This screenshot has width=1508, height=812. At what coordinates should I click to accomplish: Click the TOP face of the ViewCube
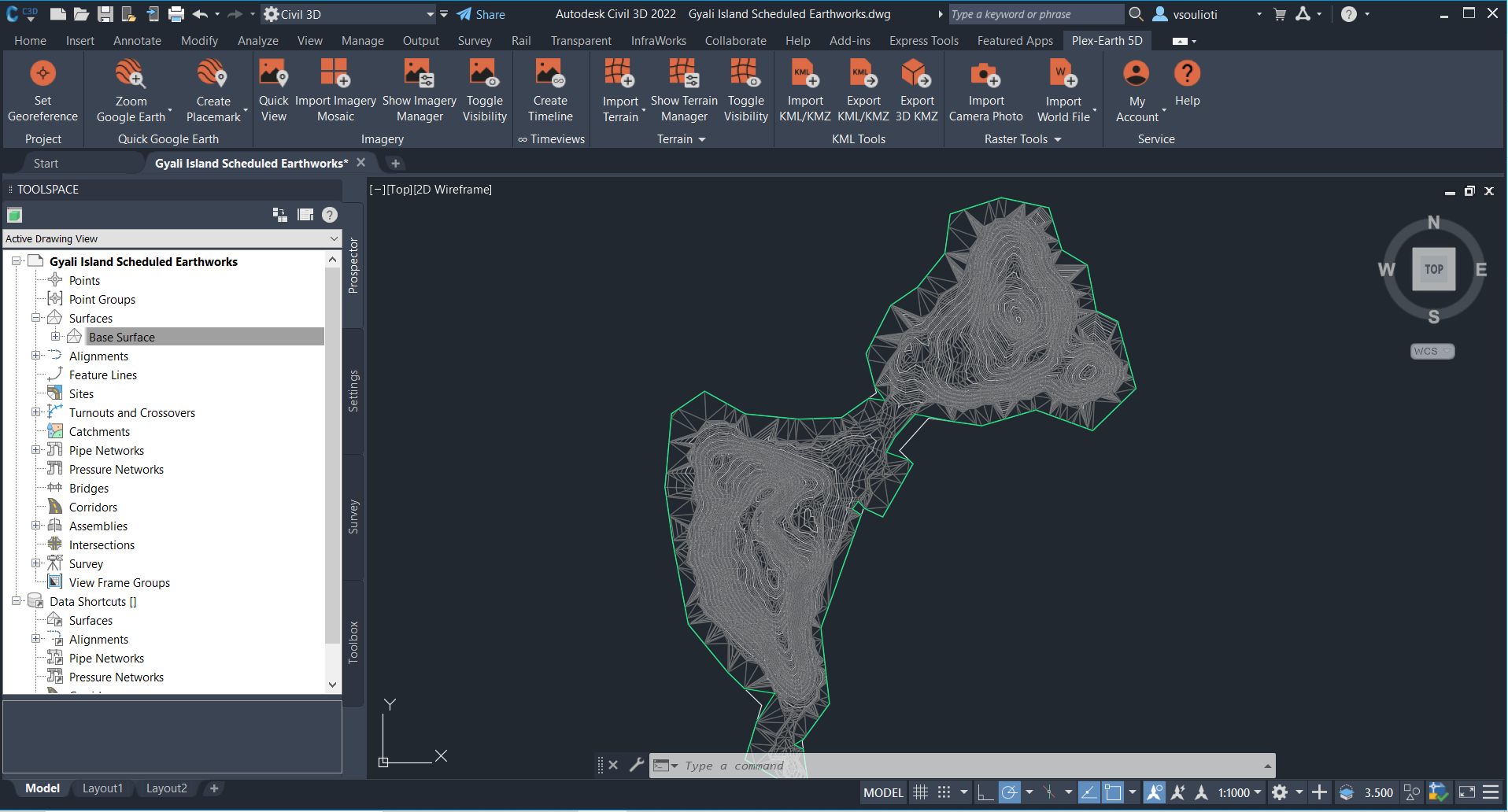coord(1433,269)
